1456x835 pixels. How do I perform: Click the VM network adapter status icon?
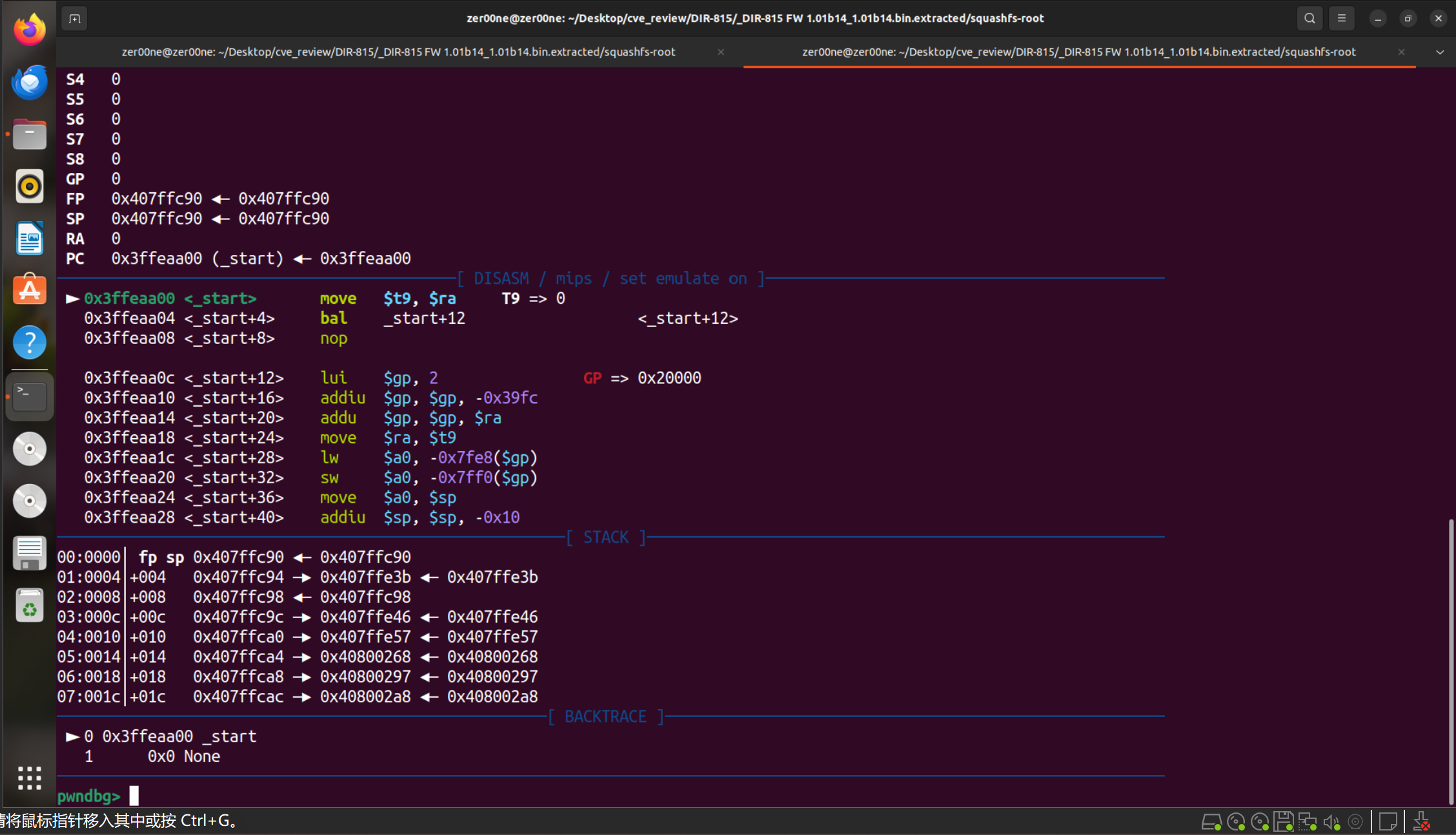pyautogui.click(x=1308, y=822)
